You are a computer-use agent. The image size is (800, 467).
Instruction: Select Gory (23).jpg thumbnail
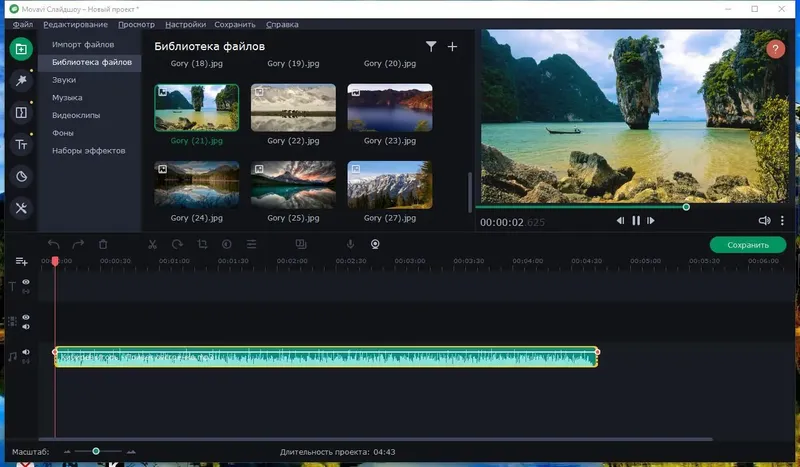pyautogui.click(x=390, y=108)
